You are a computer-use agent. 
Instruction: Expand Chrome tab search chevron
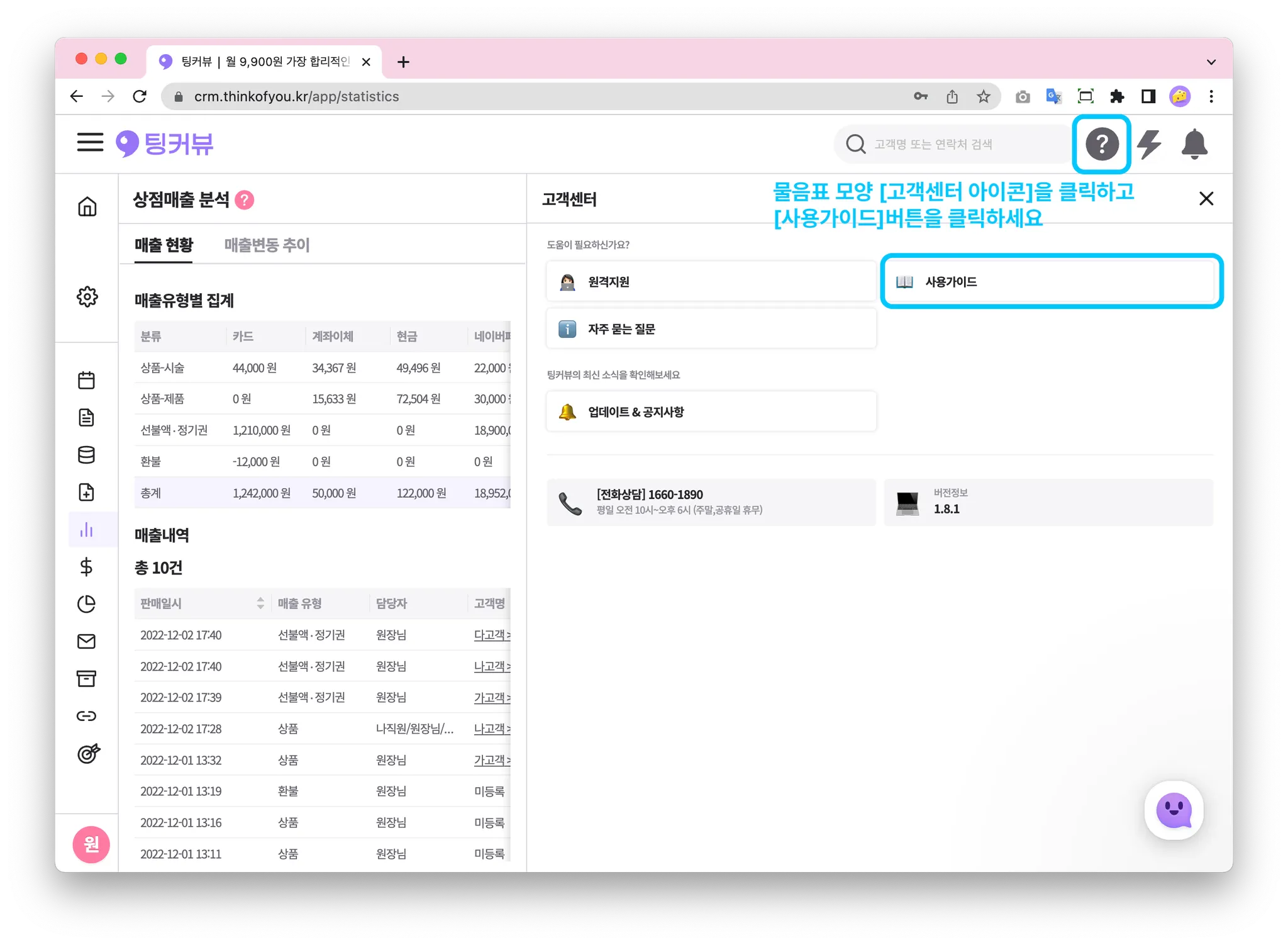pos(1211,62)
